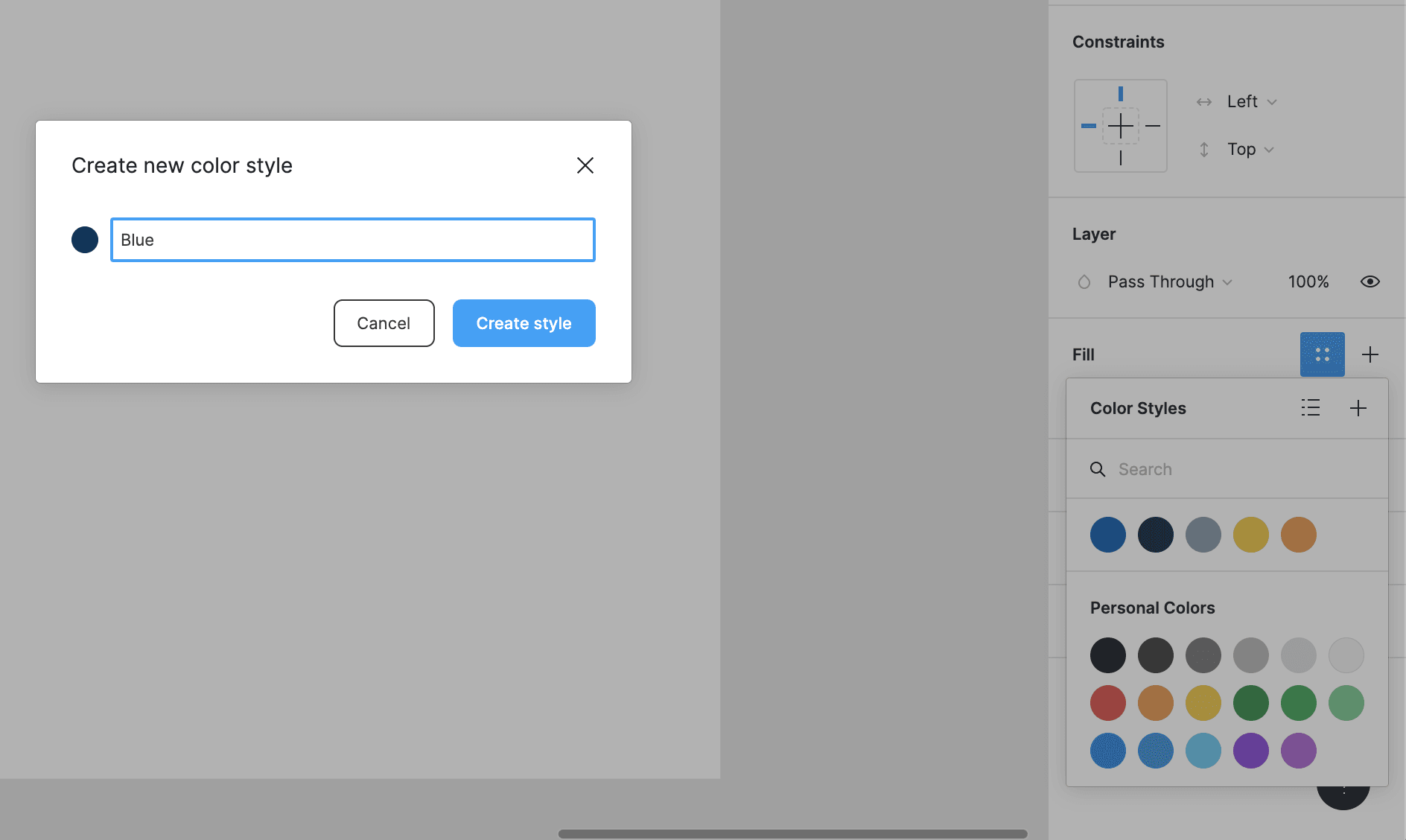
Task: Click the horizontal constraint arrows icon
Action: tap(1204, 102)
